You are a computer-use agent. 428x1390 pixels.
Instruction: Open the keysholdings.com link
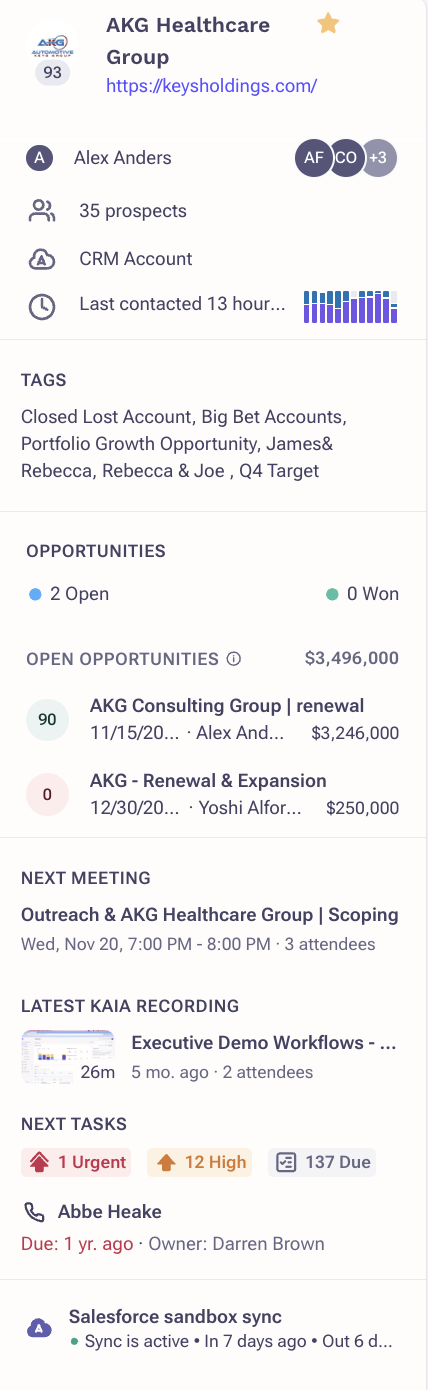(x=212, y=86)
